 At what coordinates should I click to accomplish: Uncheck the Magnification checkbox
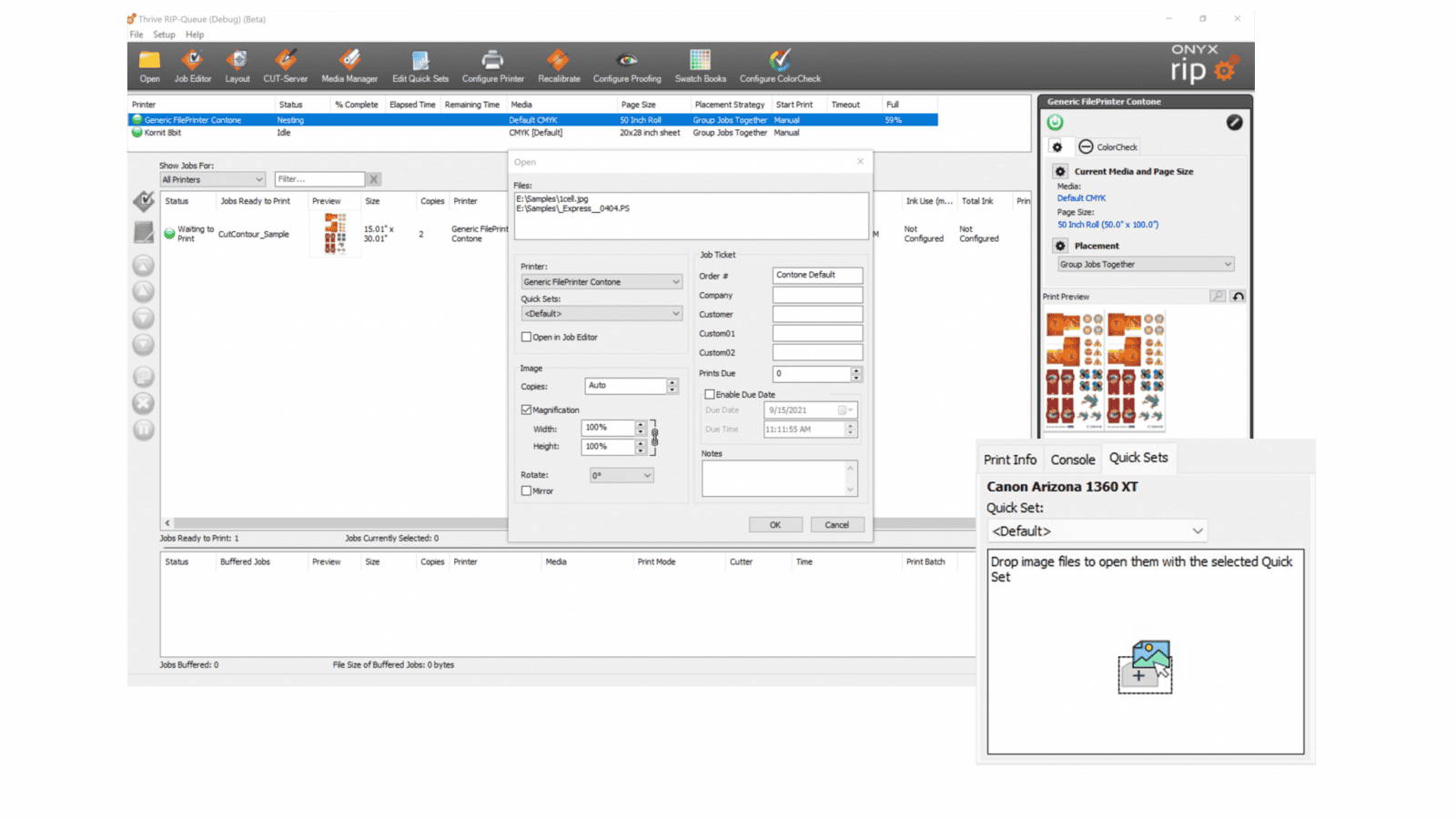click(x=526, y=409)
